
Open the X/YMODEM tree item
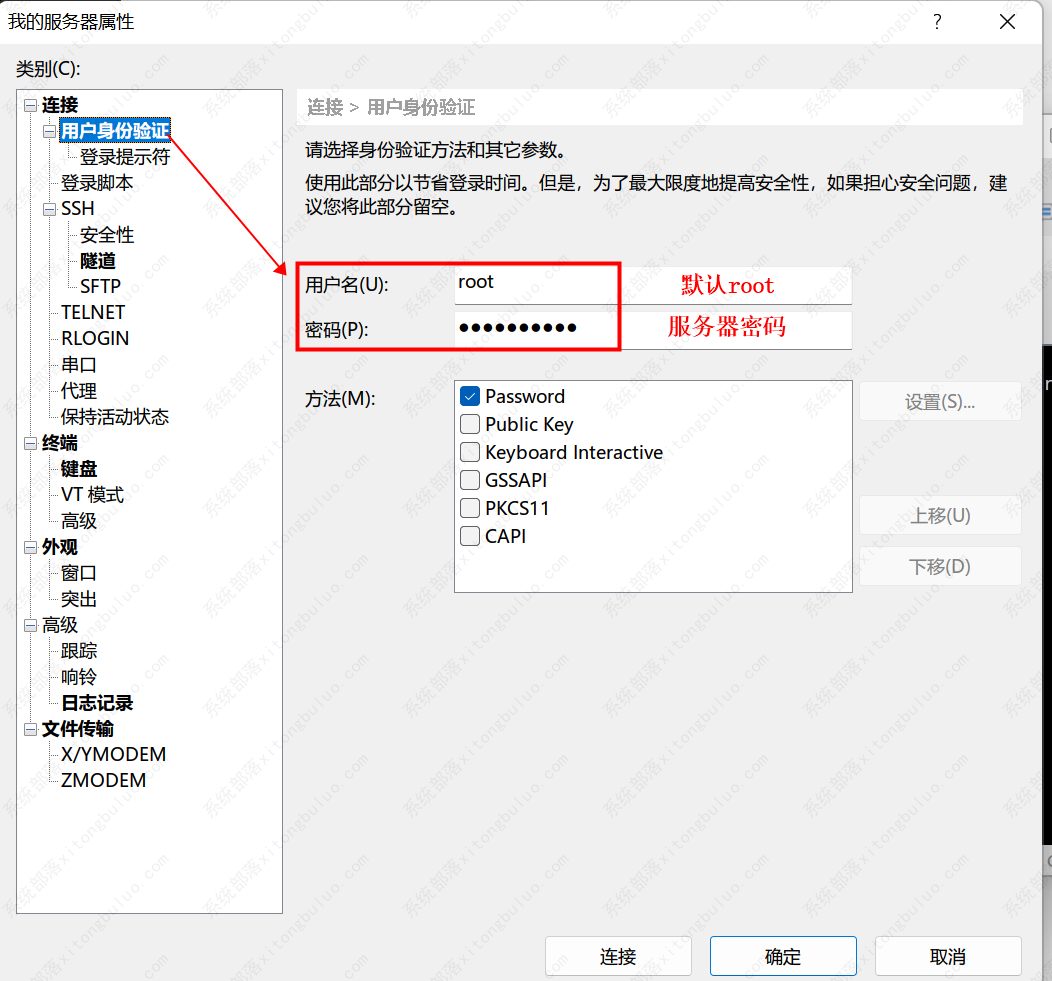click(x=113, y=755)
